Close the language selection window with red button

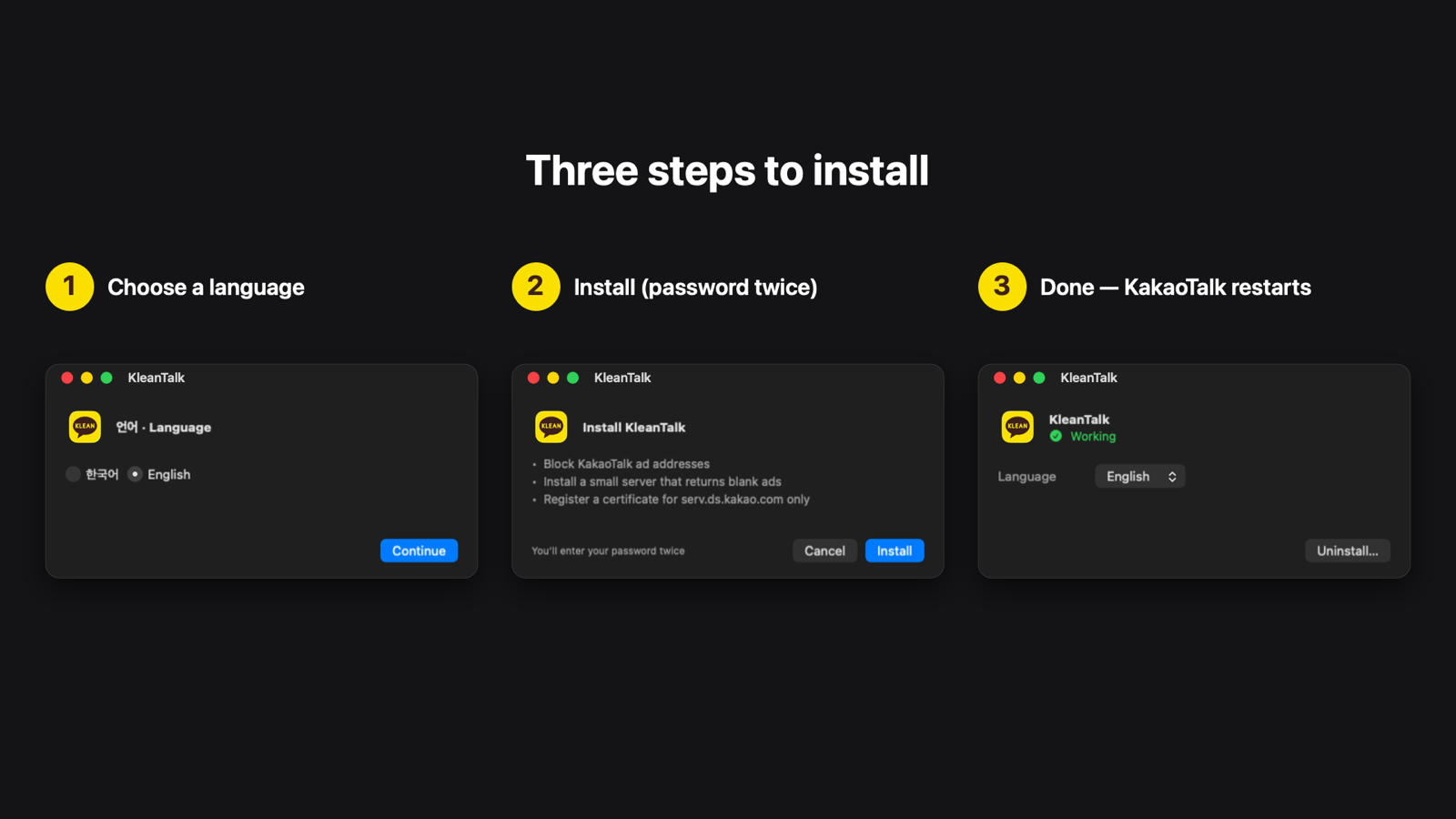point(67,378)
